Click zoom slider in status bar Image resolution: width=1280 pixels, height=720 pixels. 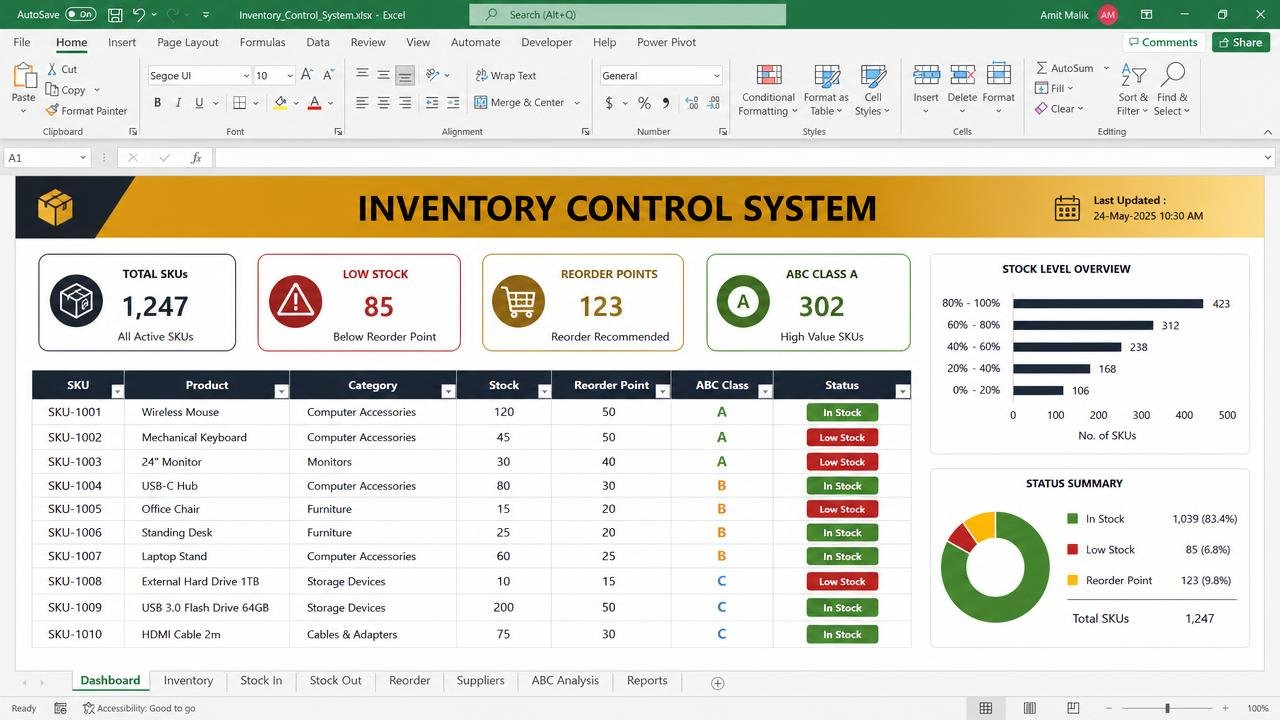pyautogui.click(x=1167, y=708)
